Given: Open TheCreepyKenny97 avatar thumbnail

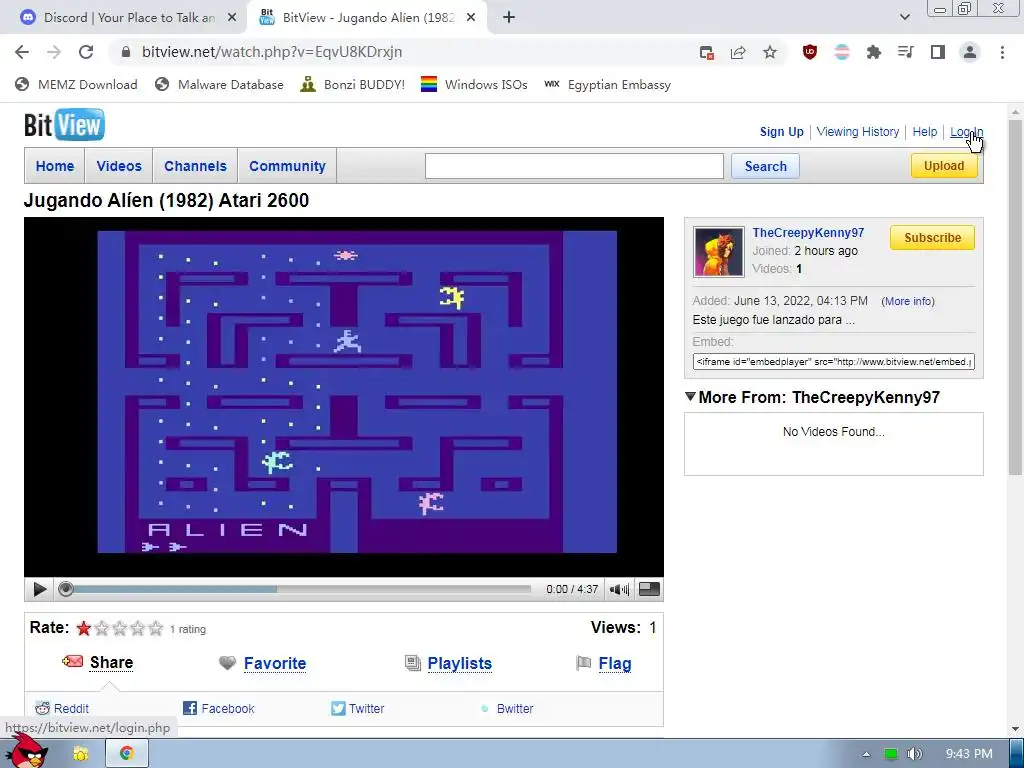Looking at the screenshot, I should (x=718, y=252).
